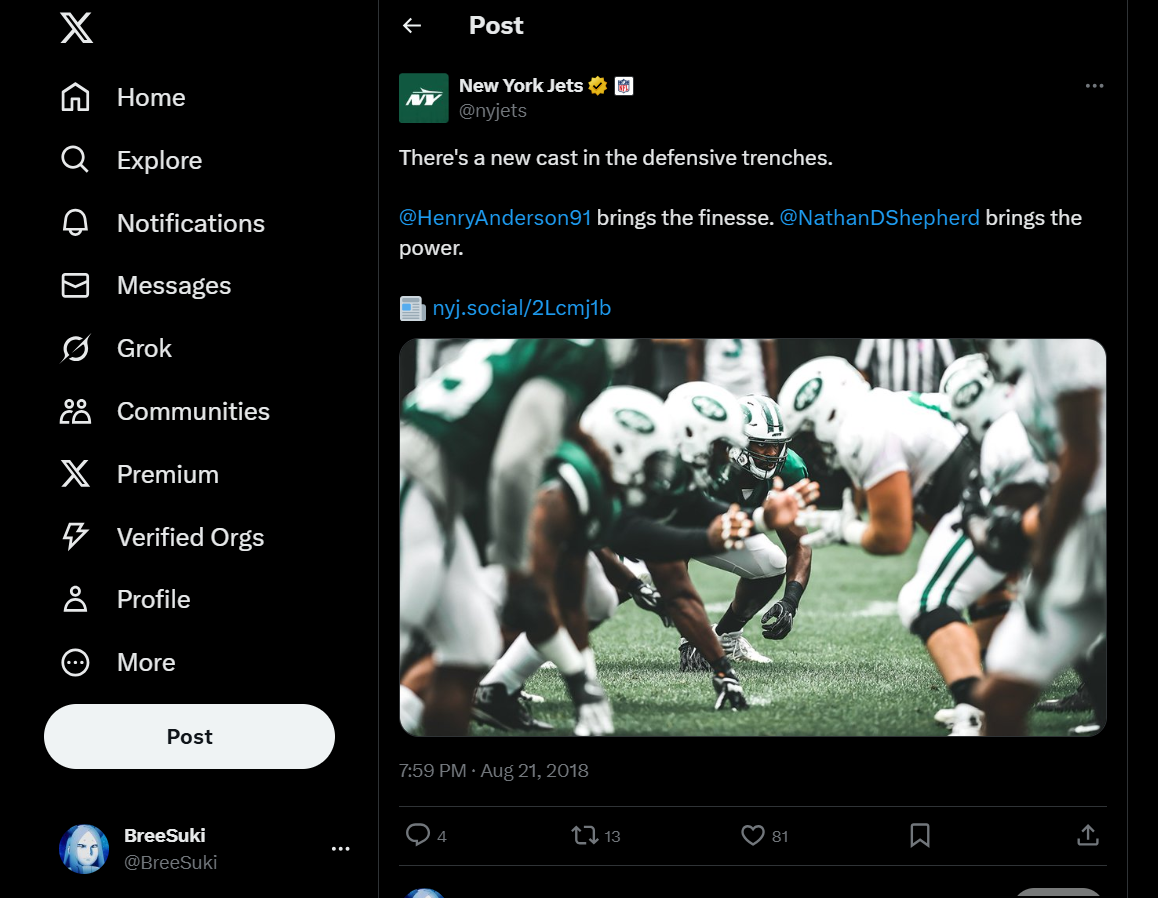Click the X logo icon

pos(76,29)
